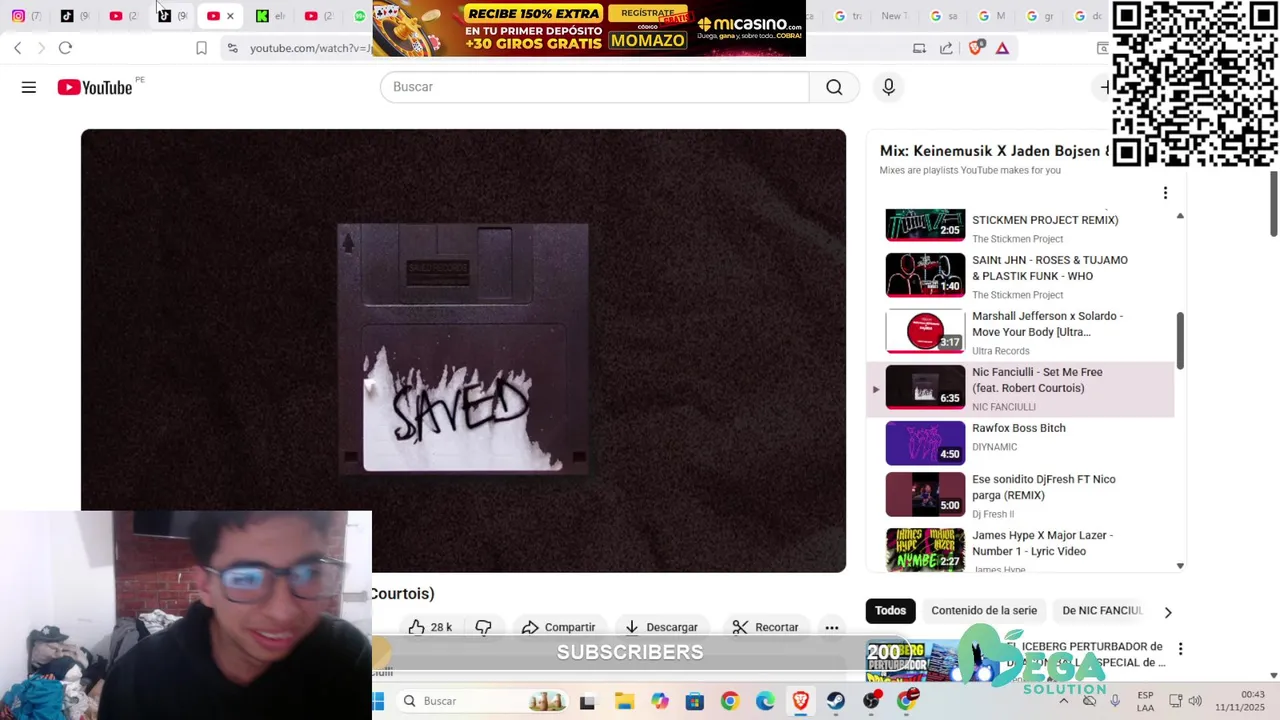1280x720 pixels.
Task: Open Steam from the taskbar
Action: pos(836,702)
